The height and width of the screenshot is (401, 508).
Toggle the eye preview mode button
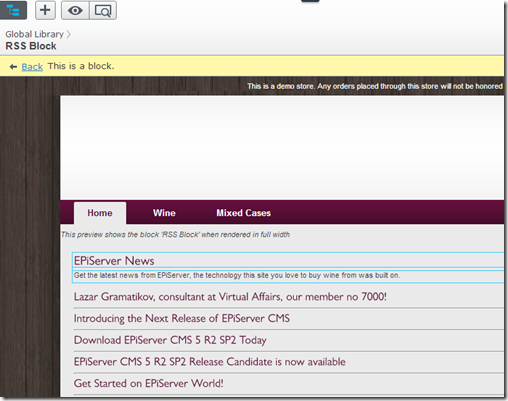75,10
